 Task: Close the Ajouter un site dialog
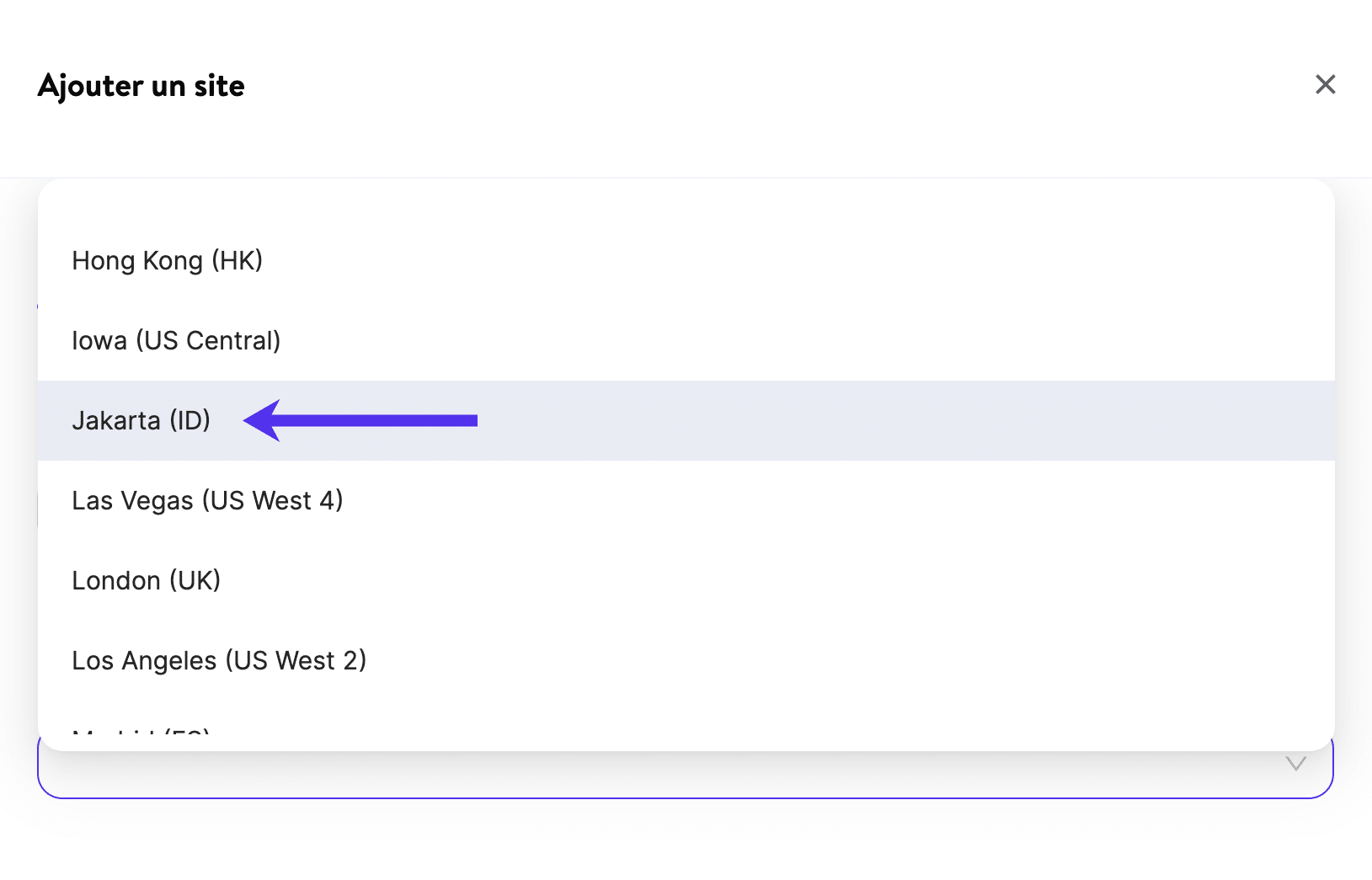(1325, 84)
